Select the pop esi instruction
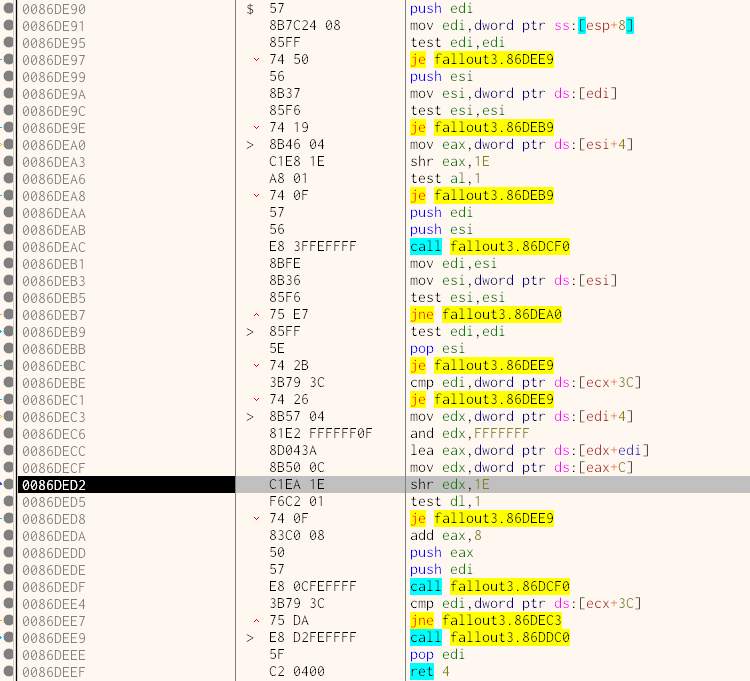750x681 pixels. point(437,348)
